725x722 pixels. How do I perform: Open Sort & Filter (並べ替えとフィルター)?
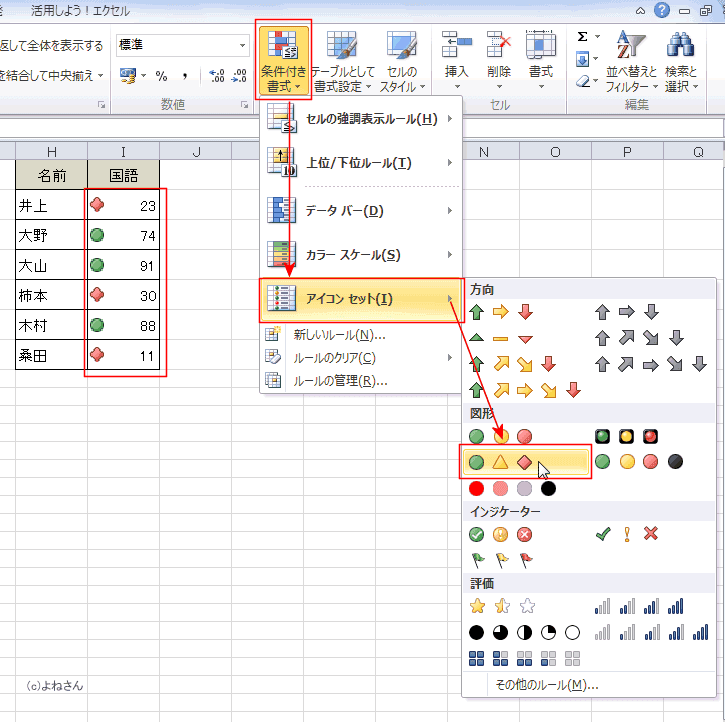pos(631,60)
